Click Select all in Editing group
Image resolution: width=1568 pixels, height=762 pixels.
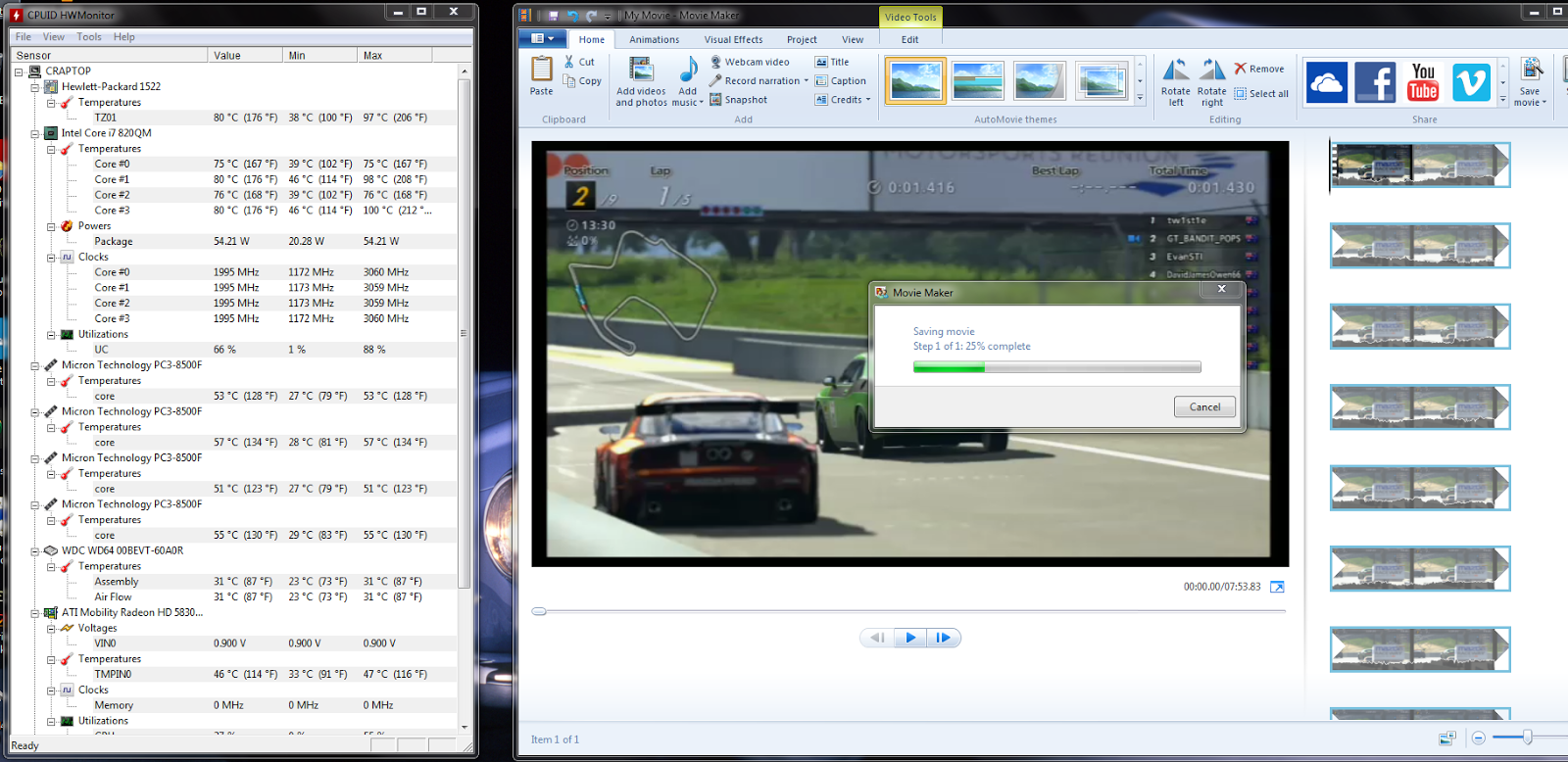[x=1261, y=94]
